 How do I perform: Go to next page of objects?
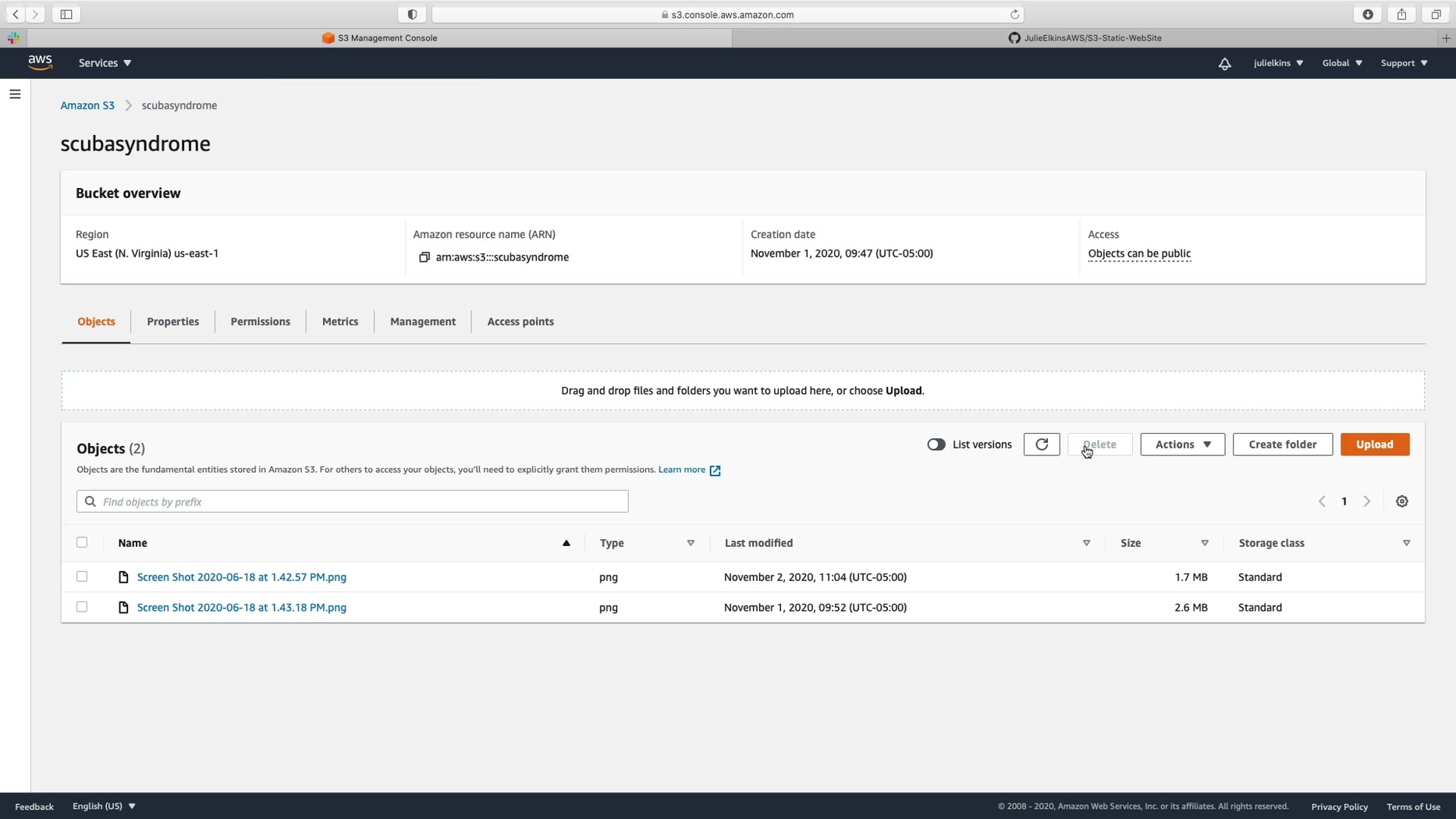click(x=1367, y=502)
